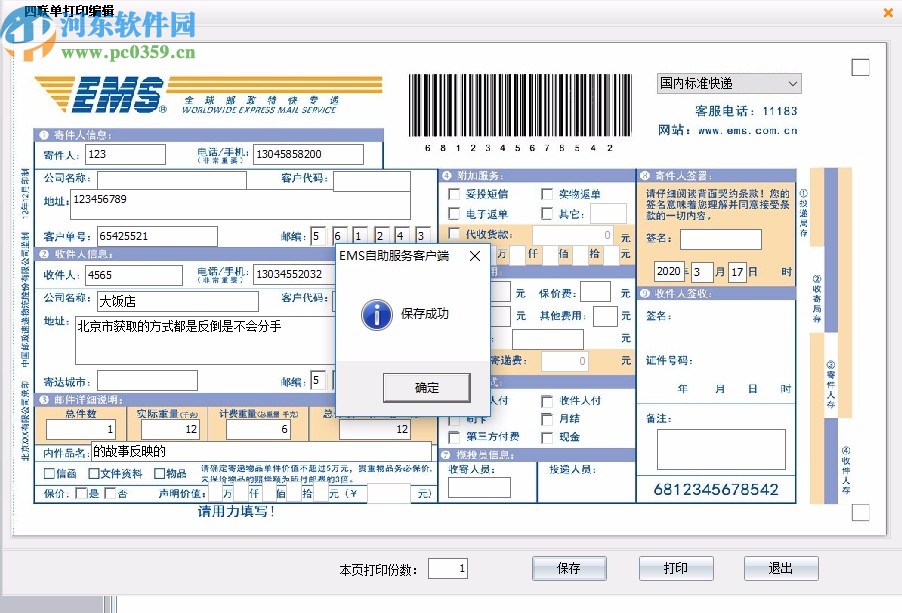Image resolution: width=902 pixels, height=613 pixels.
Task: Click the 河东软件园 watermark logo
Action: click(x=30, y=30)
